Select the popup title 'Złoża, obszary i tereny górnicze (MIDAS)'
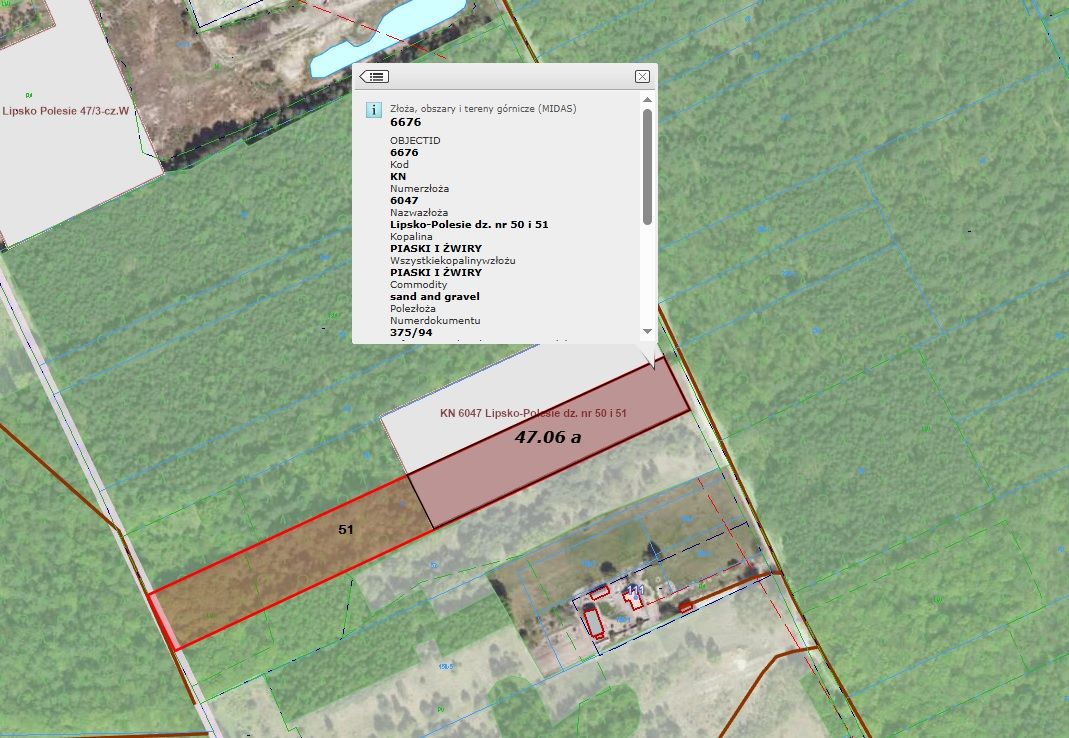The image size is (1069, 738). 483,108
